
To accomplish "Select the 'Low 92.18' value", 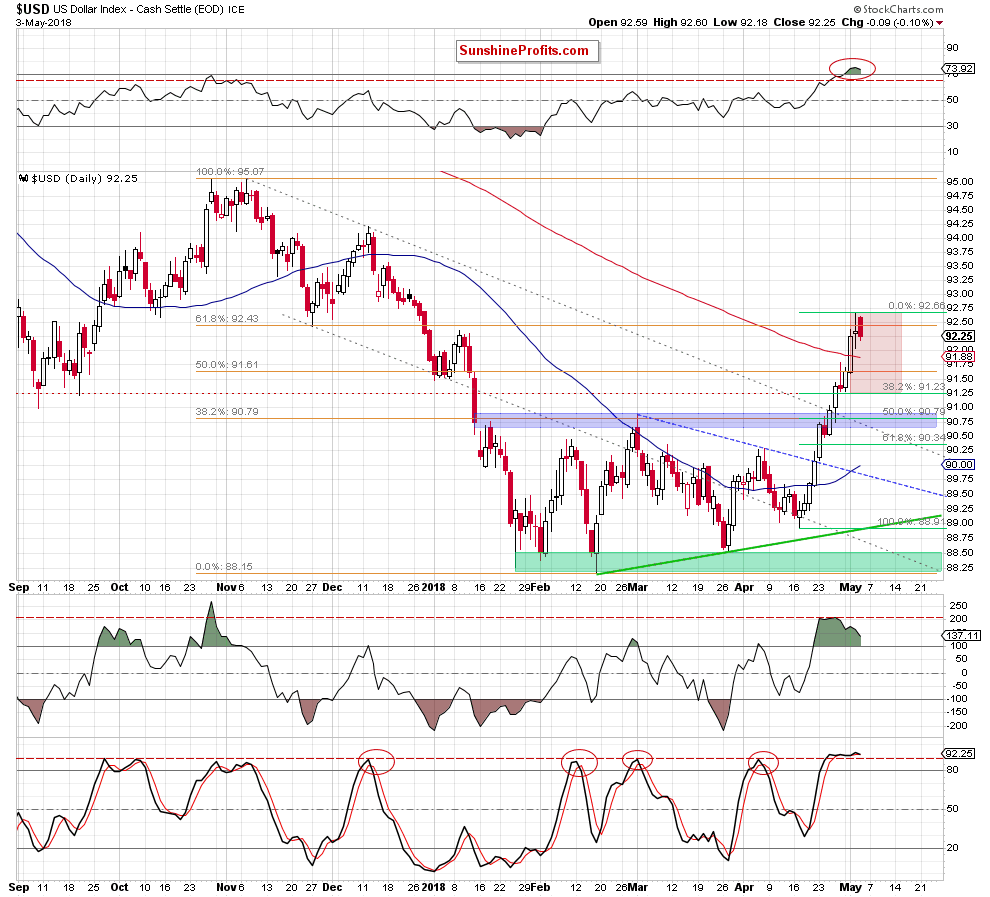I will point(741,22).
